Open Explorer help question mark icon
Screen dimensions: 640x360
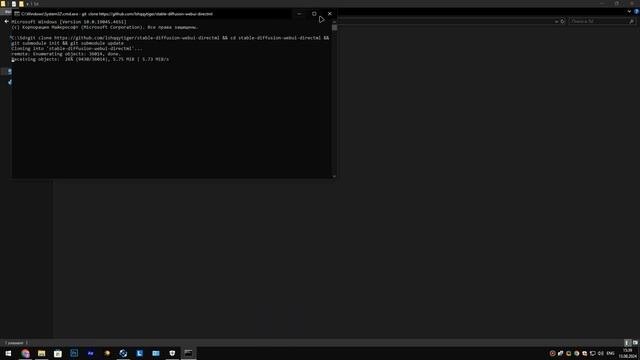coord(636,11)
